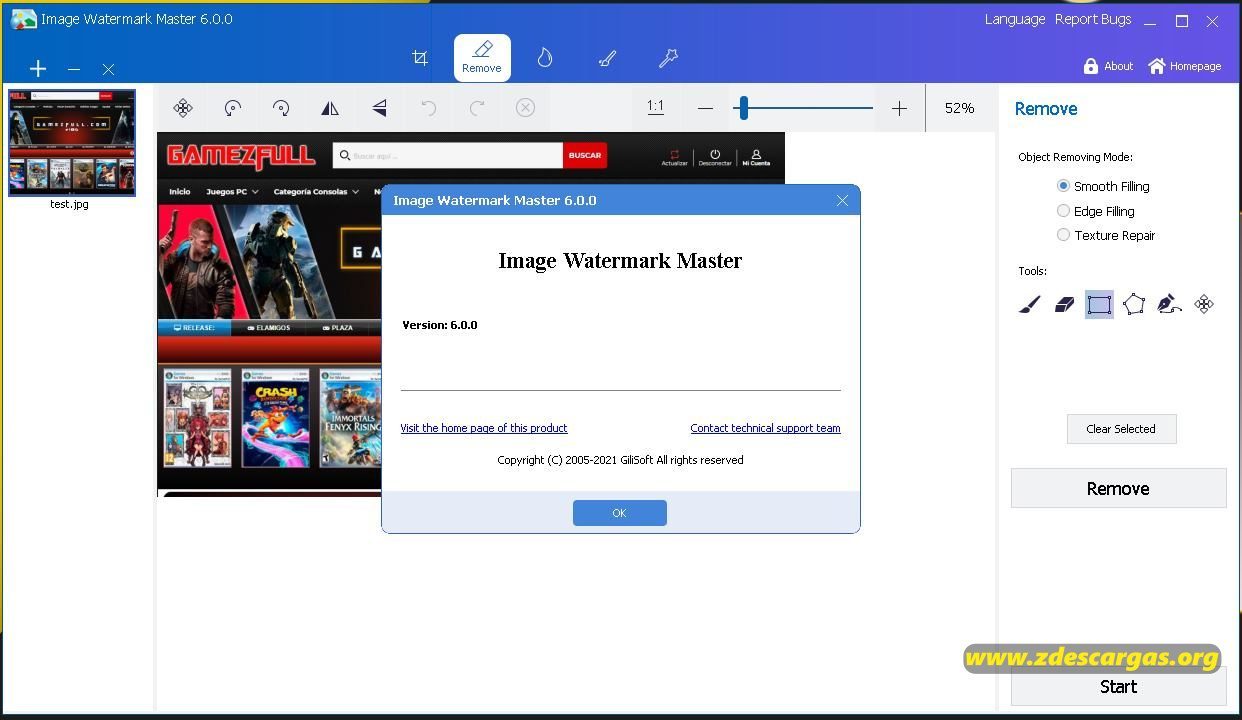Click the About lock icon
1242x720 pixels.
[1091, 66]
